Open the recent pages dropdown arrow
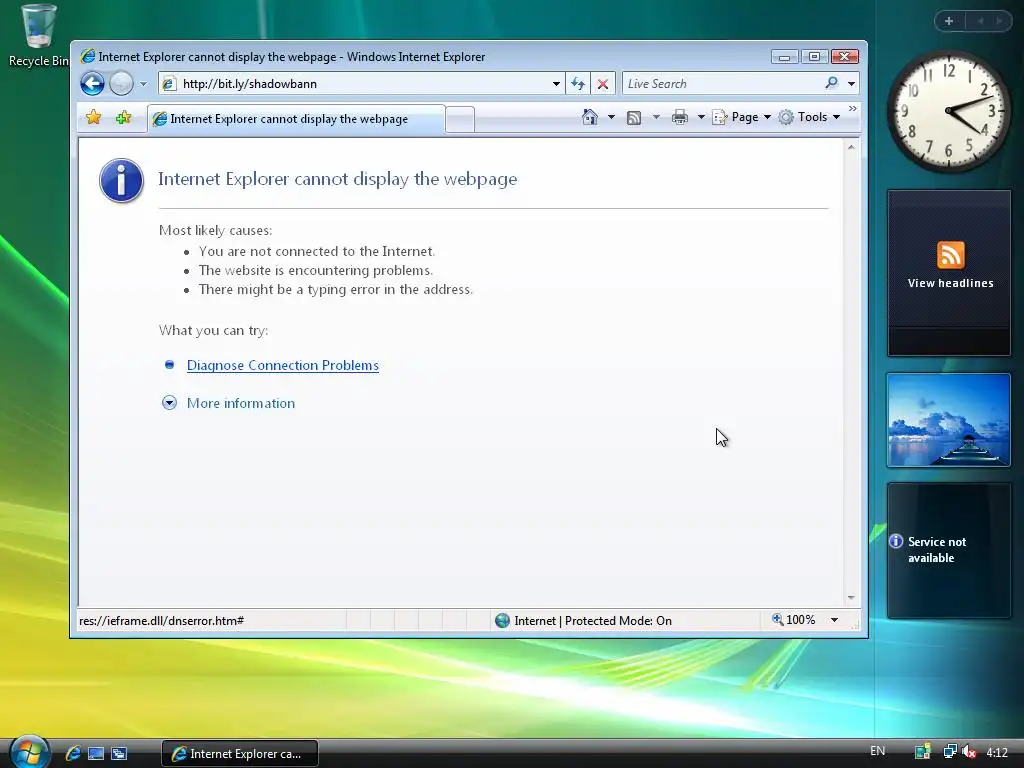This screenshot has height=768, width=1024. [143, 84]
